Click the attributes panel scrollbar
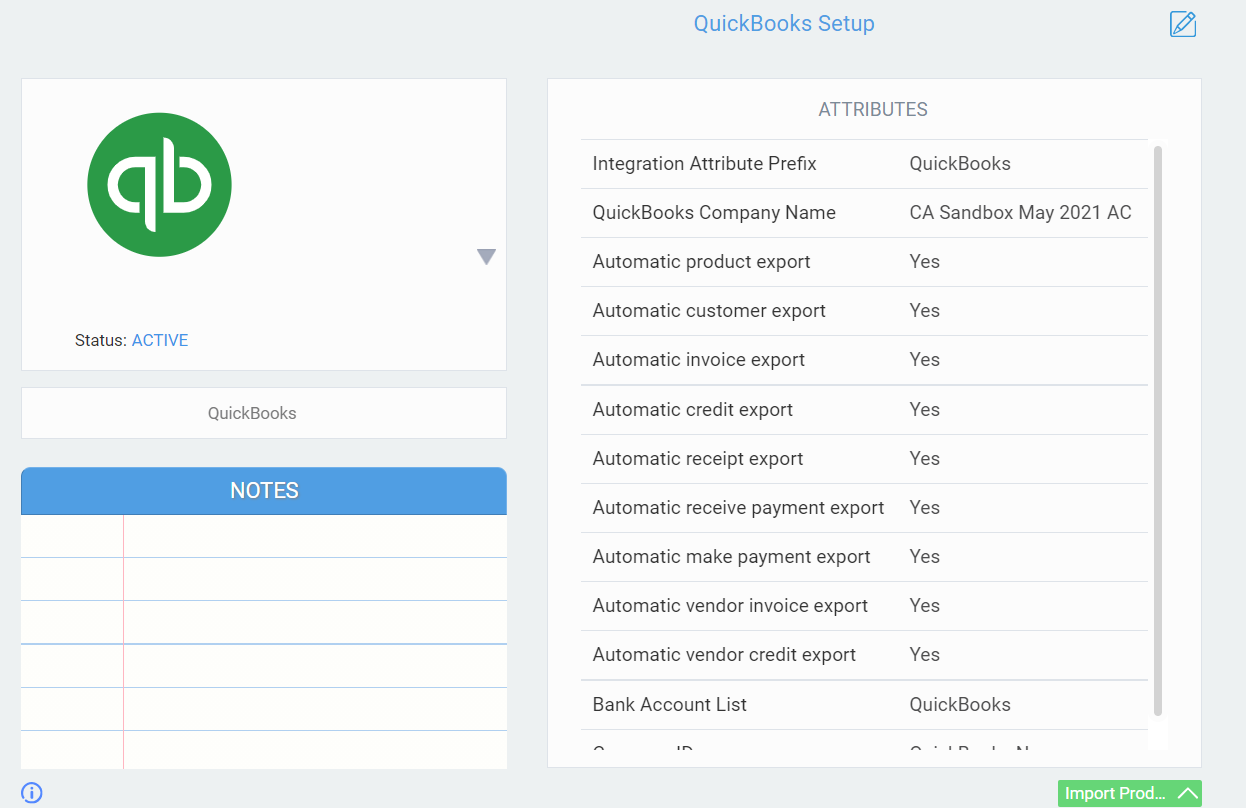Image resolution: width=1246 pixels, height=808 pixels. pos(1158,430)
